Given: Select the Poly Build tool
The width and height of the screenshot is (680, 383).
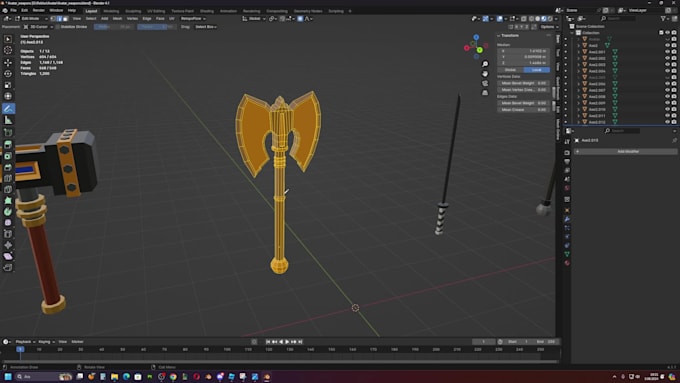Looking at the screenshot, I should click(8, 200).
